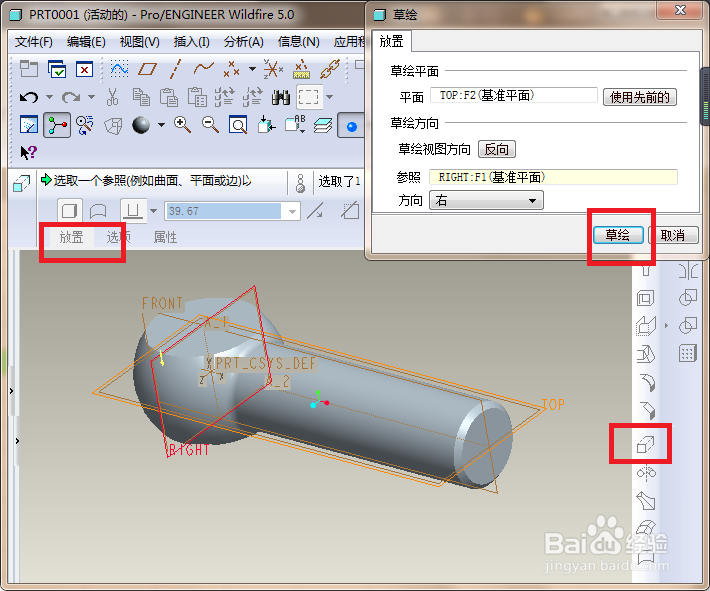Open the depth value 39.67 dropdown
The width and height of the screenshot is (710, 591).
(293, 211)
